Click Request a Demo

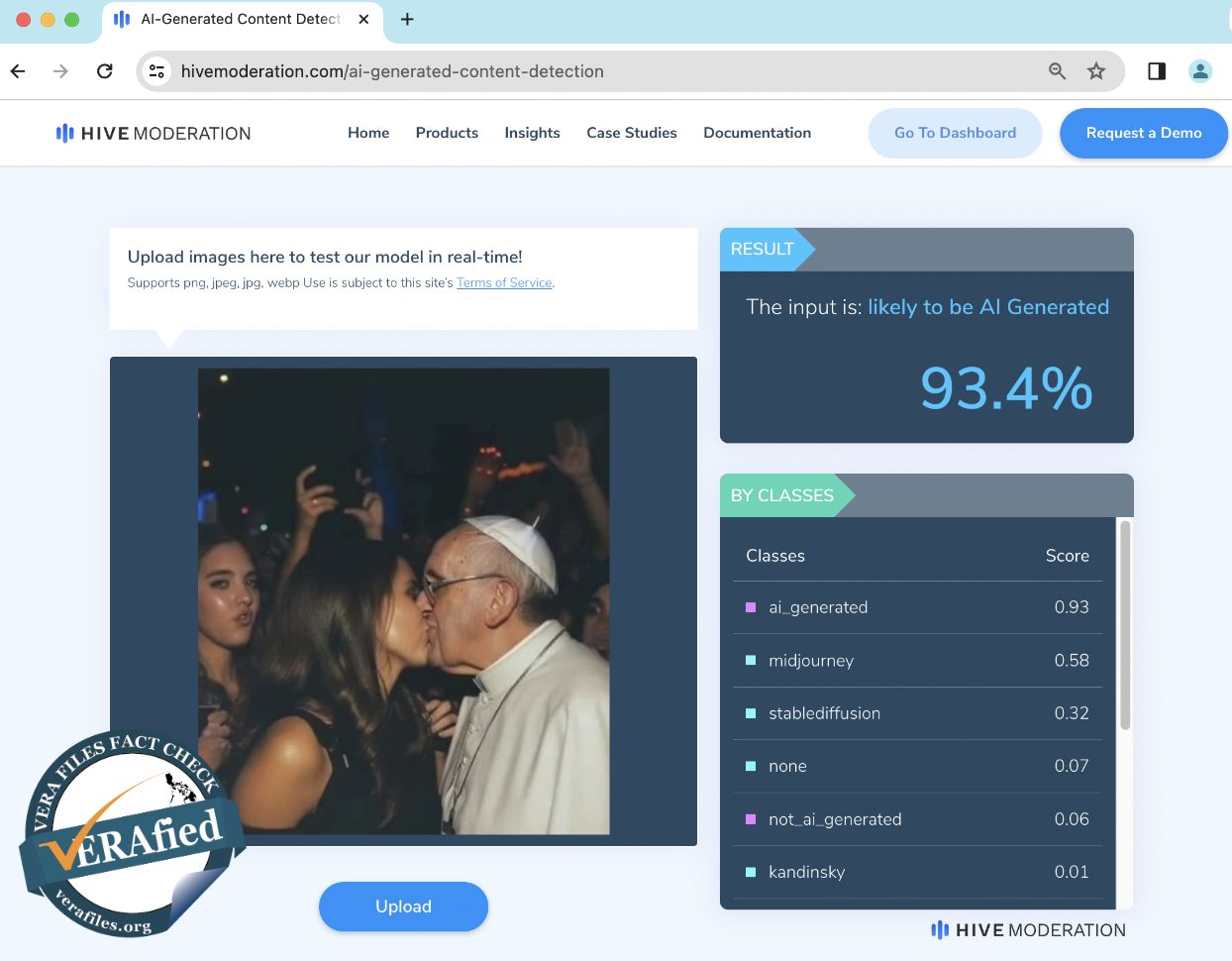click(1144, 132)
